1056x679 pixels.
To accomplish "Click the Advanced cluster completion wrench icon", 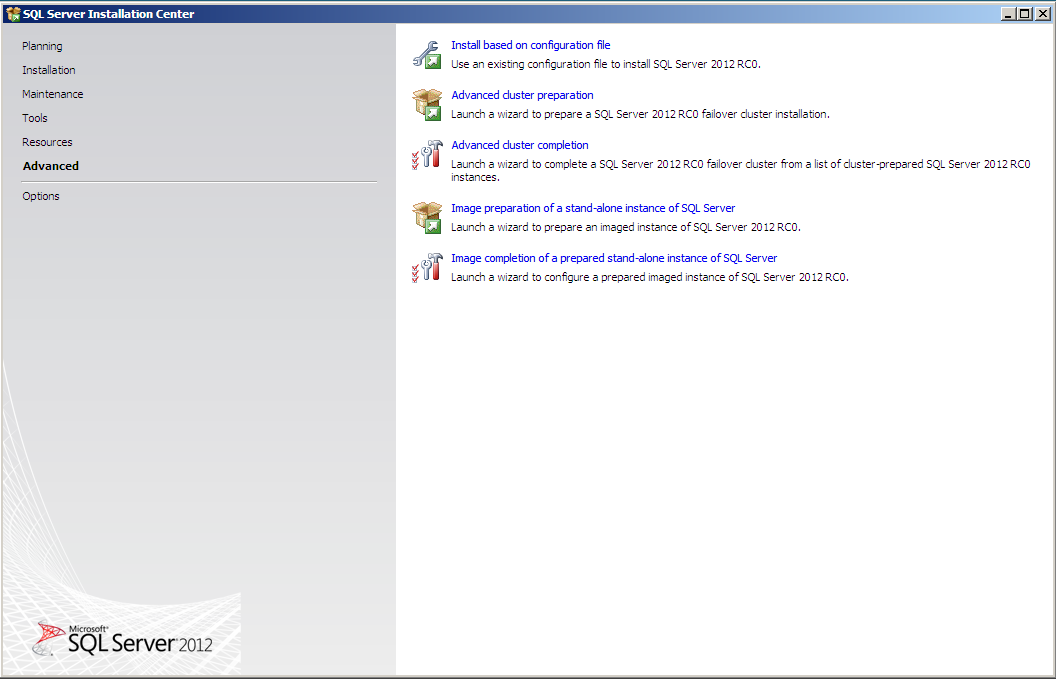I will pyautogui.click(x=428, y=153).
